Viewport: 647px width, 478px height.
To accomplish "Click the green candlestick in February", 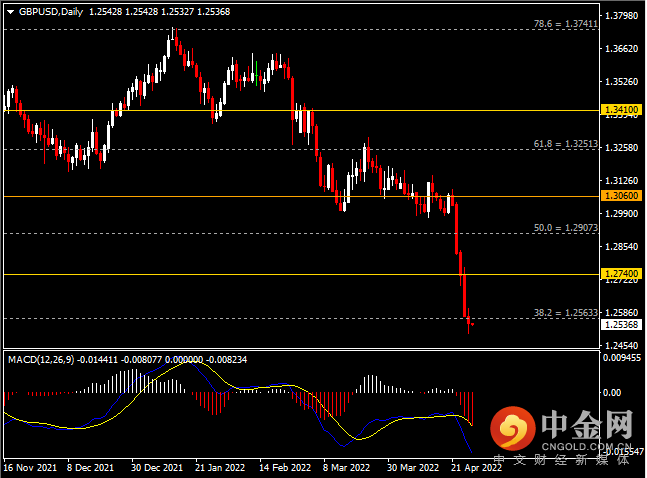I will click(x=257, y=73).
